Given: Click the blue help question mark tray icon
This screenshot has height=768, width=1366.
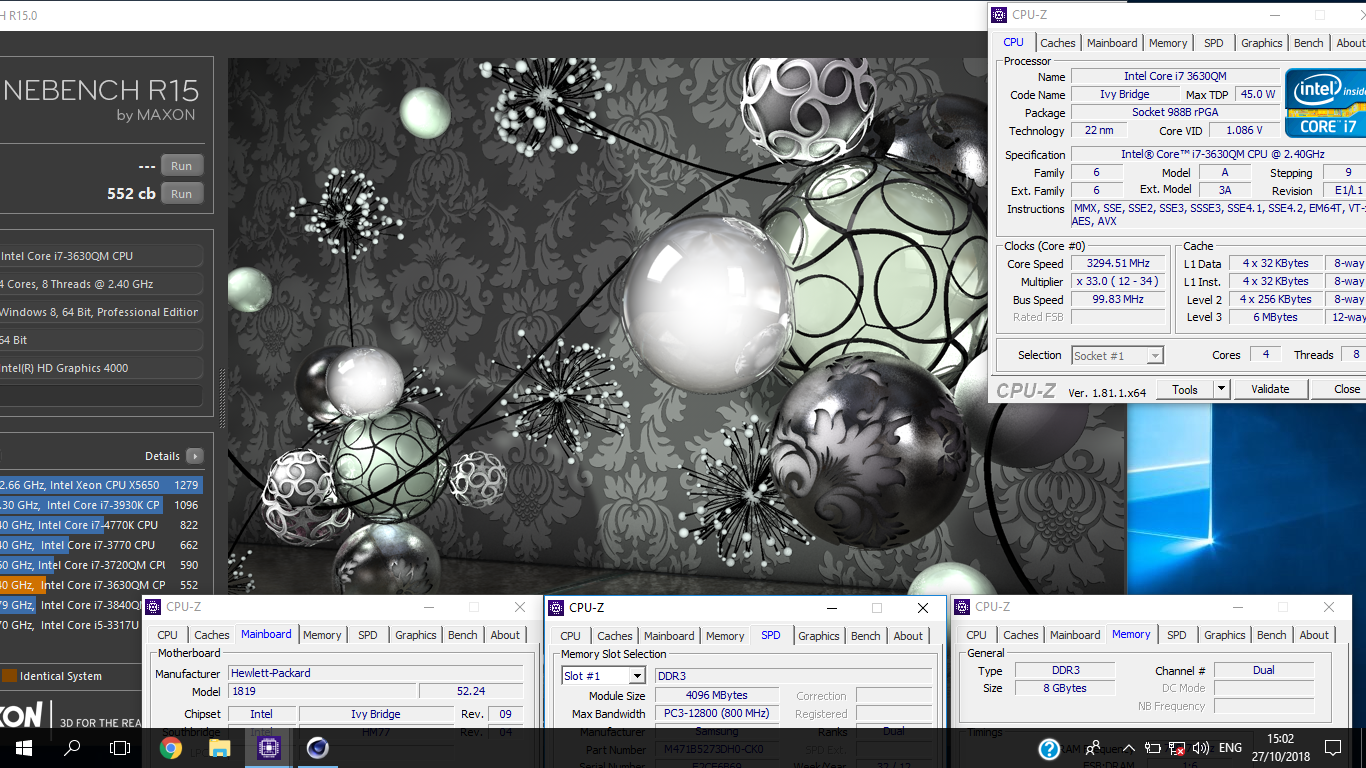Looking at the screenshot, I should click(1049, 748).
